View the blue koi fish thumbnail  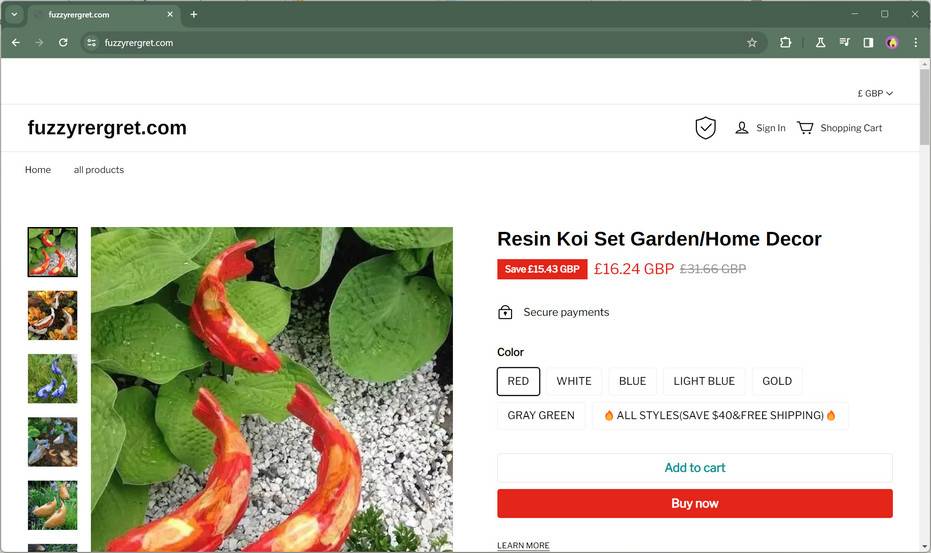(53, 378)
